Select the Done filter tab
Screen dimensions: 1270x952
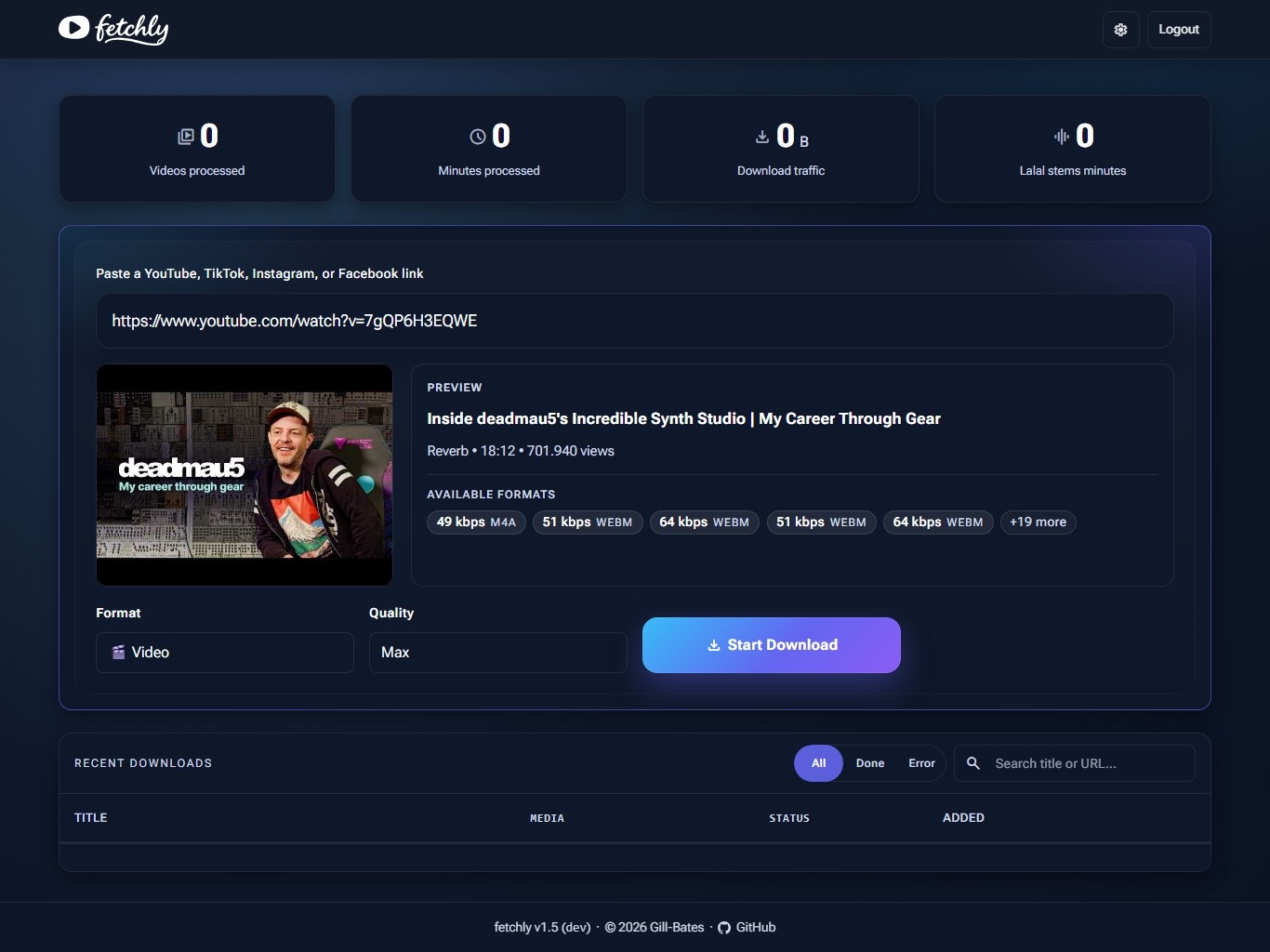click(870, 763)
